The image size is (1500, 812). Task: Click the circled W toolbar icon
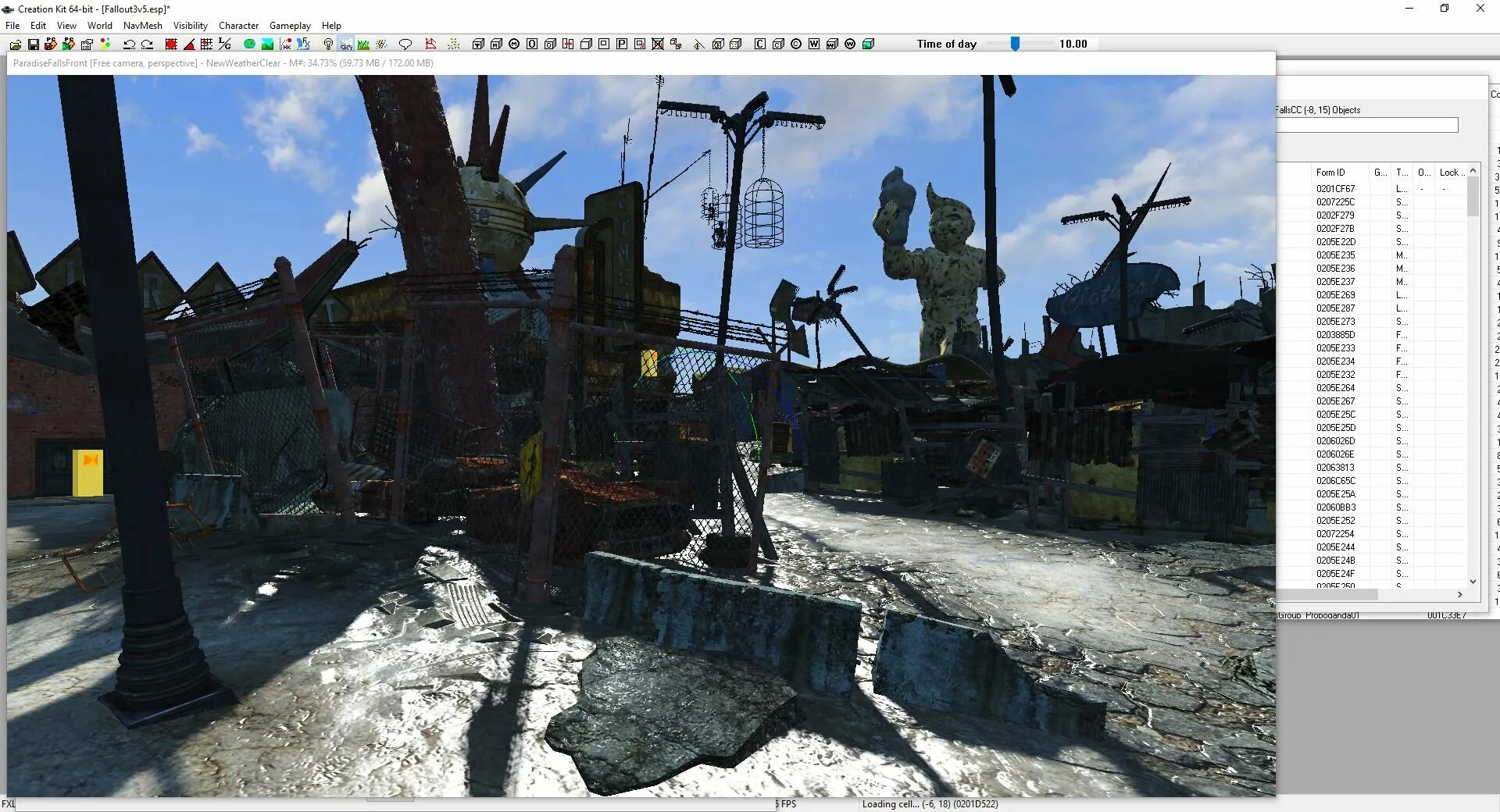[850, 45]
